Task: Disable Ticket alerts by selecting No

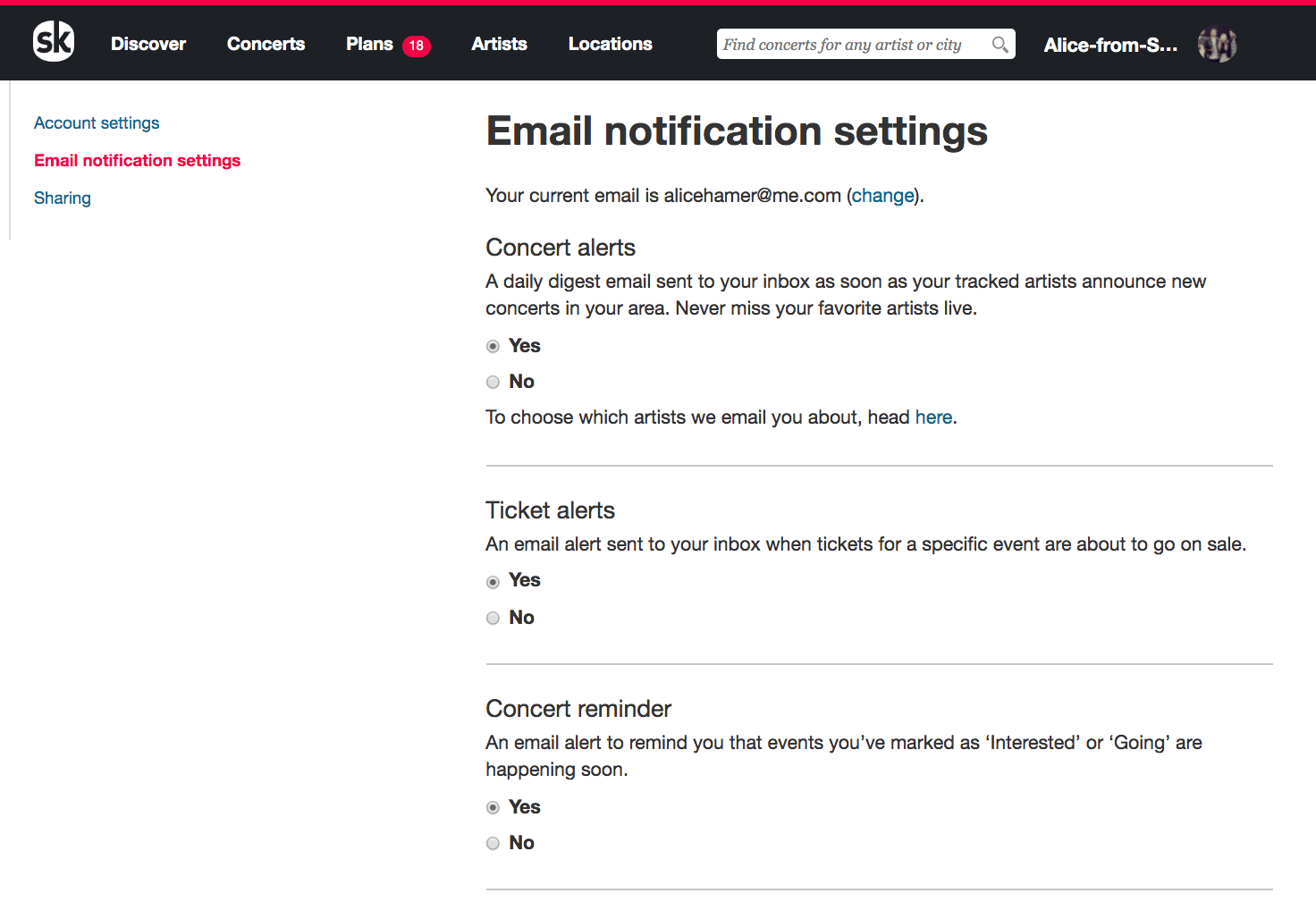Action: (493, 618)
